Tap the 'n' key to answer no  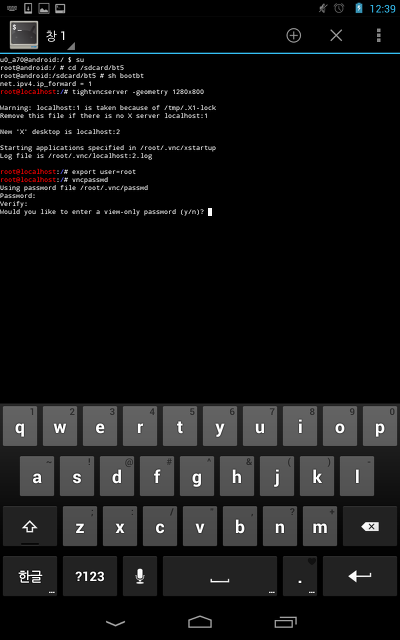pyautogui.click(x=280, y=526)
